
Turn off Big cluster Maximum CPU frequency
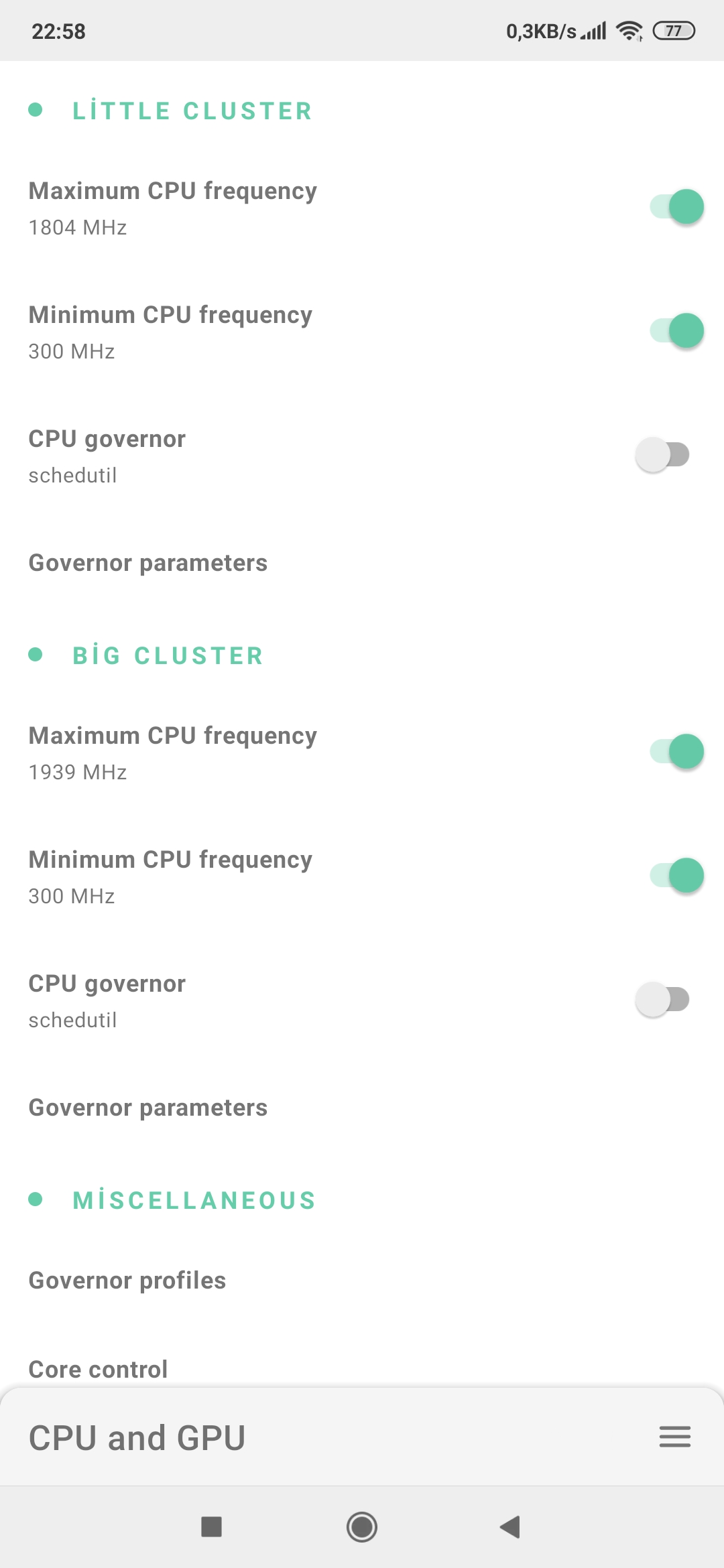(677, 751)
